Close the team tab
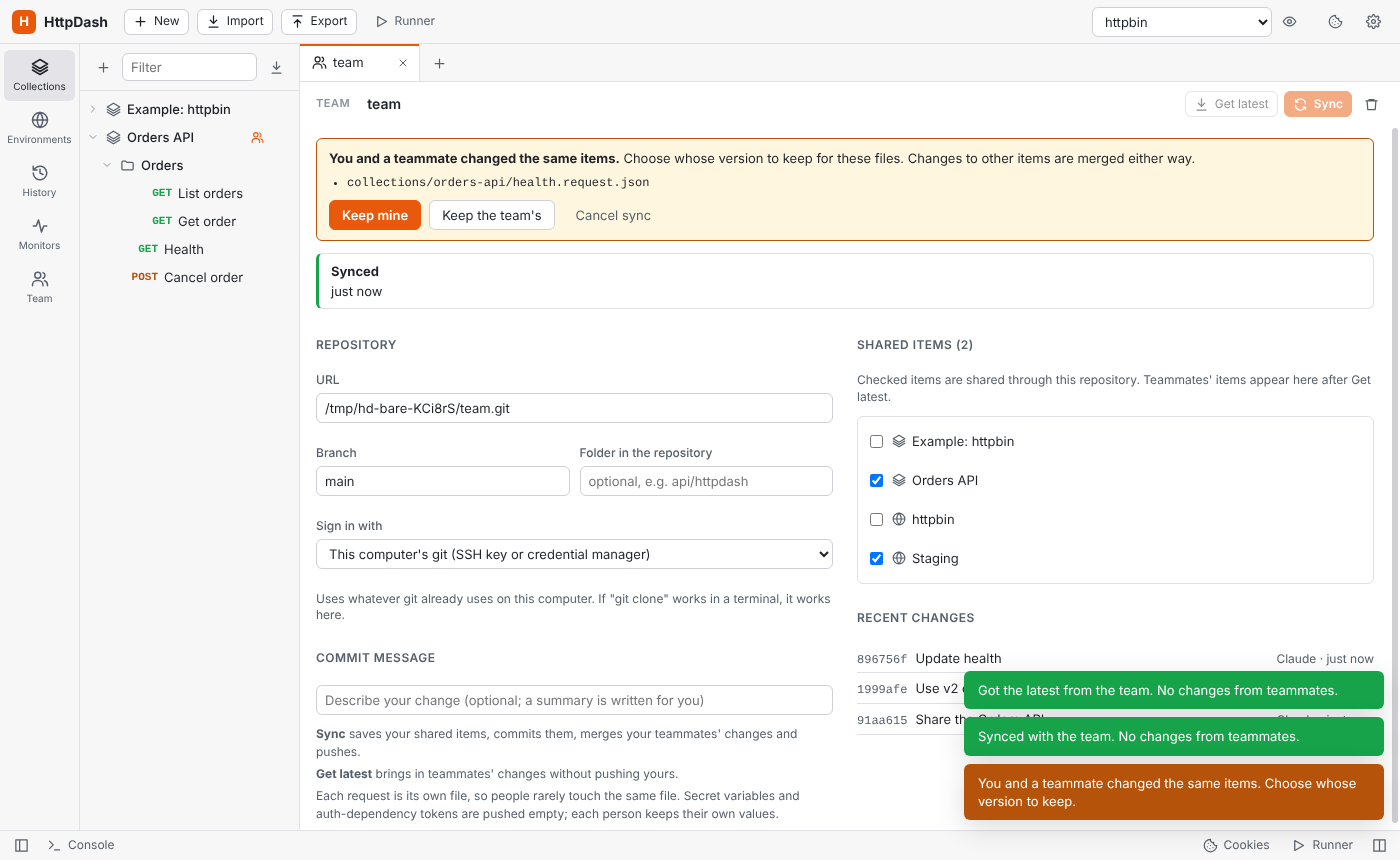 click(x=403, y=63)
